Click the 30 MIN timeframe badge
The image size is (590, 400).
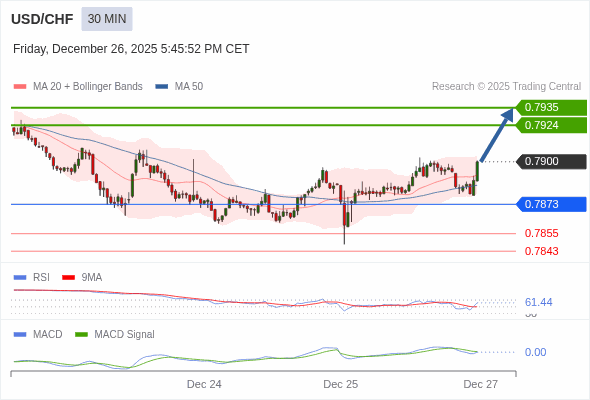coord(107,19)
